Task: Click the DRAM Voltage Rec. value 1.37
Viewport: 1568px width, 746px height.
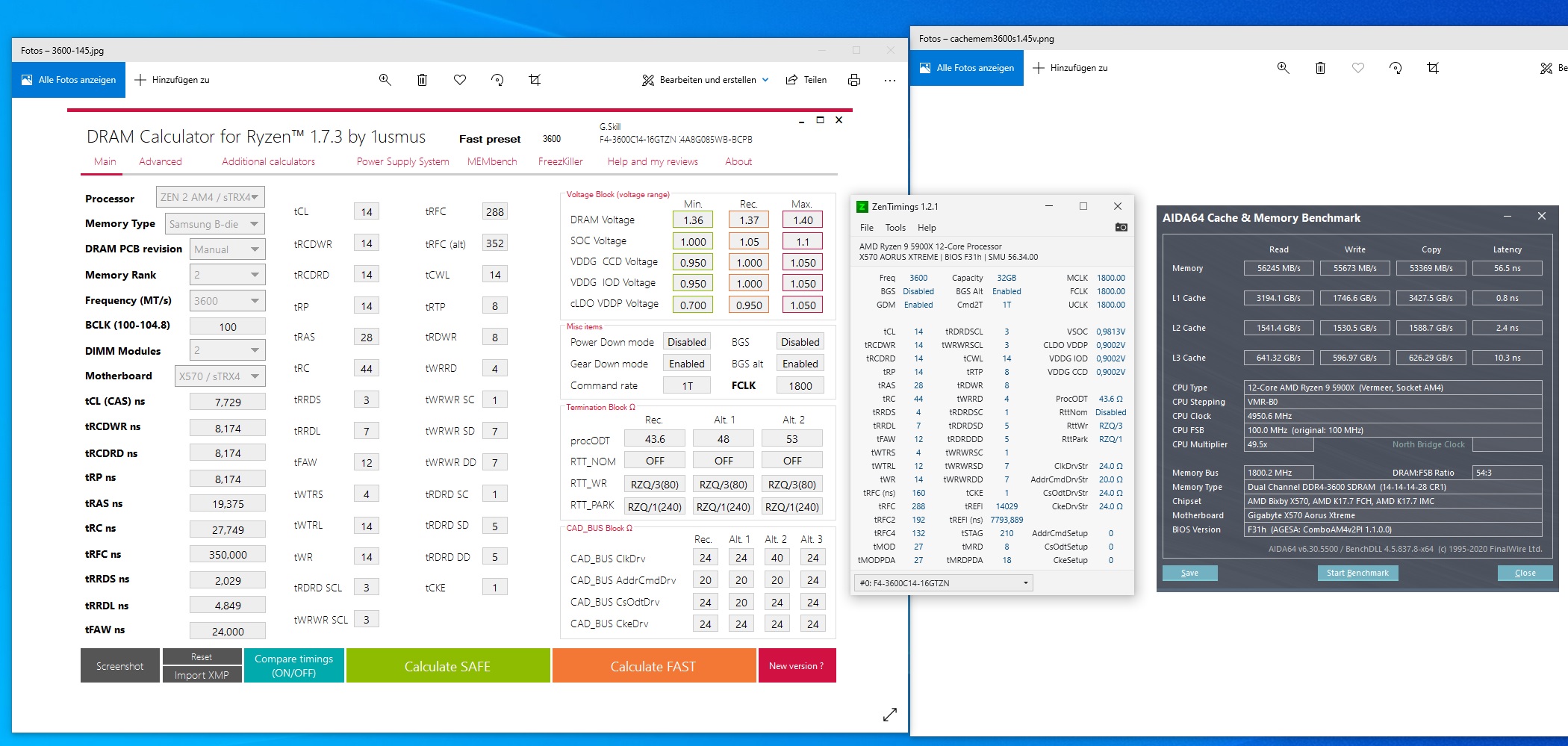Action: tap(749, 220)
